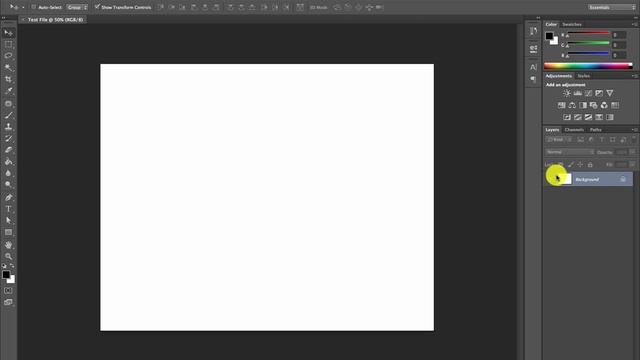Select the Eraser tool
The width and height of the screenshot is (640, 360).
pos(8,150)
